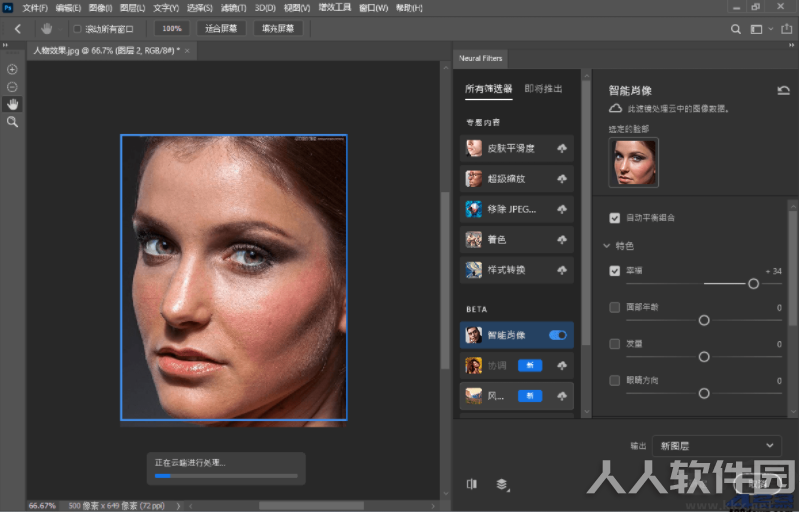Open the 滤镜(T) menu
This screenshot has height=512, width=800.
click(234, 8)
